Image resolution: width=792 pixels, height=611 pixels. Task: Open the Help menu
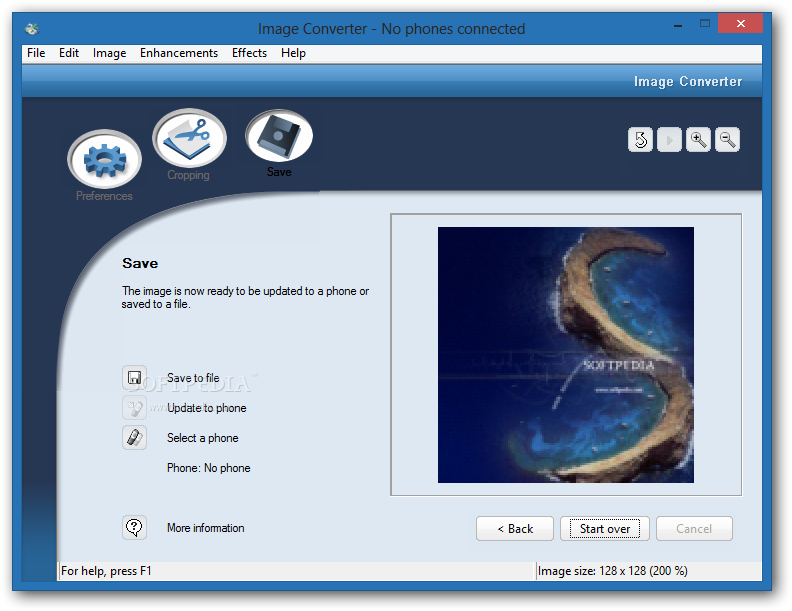click(x=293, y=53)
